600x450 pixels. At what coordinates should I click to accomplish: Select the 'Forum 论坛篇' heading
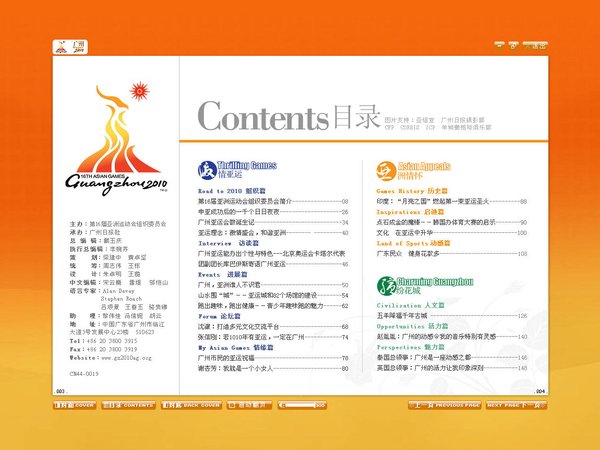(x=219, y=316)
